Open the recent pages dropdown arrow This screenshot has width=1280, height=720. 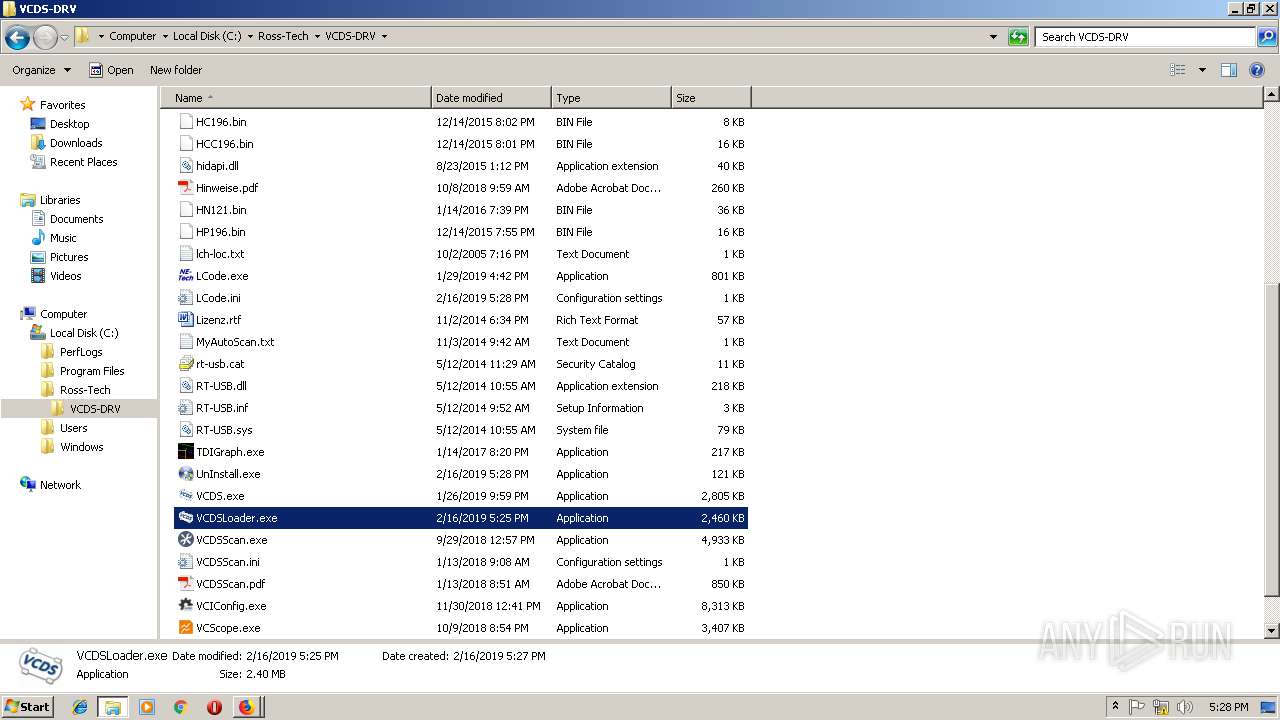[x=64, y=37]
